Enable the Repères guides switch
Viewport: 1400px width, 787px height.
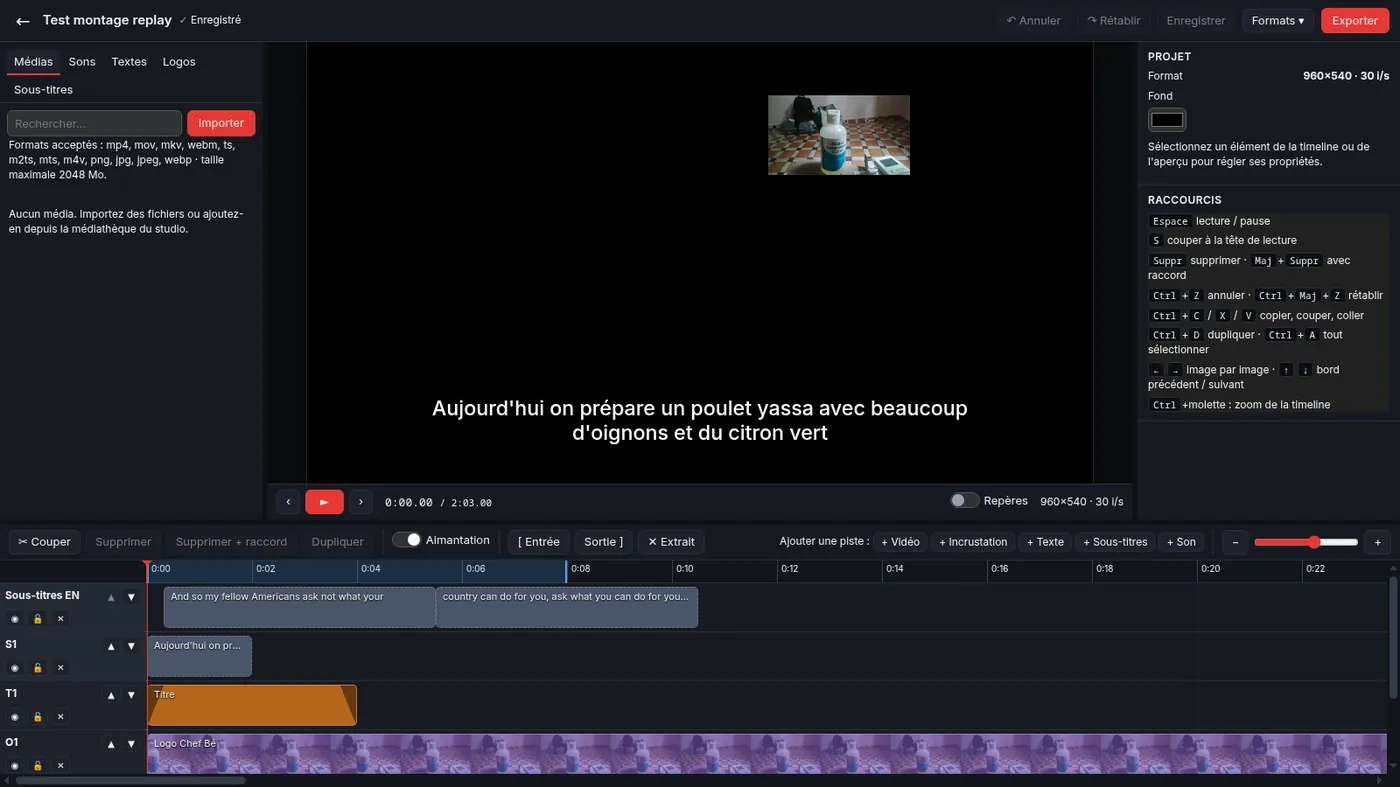click(x=964, y=500)
